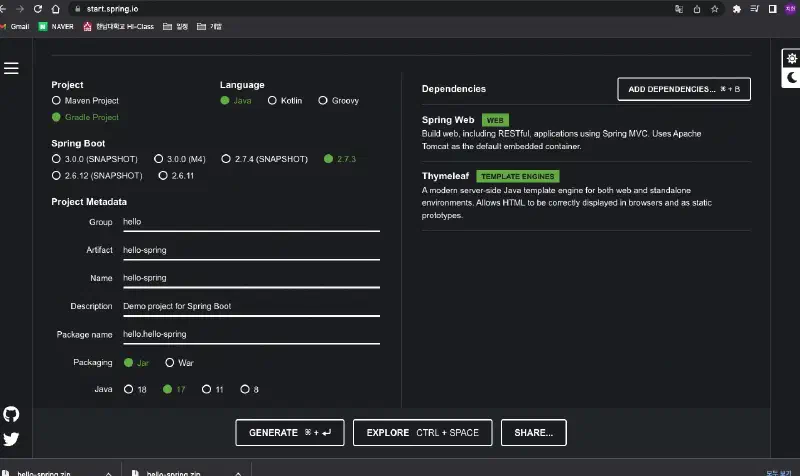Open the GitHub link icon

coord(11,414)
